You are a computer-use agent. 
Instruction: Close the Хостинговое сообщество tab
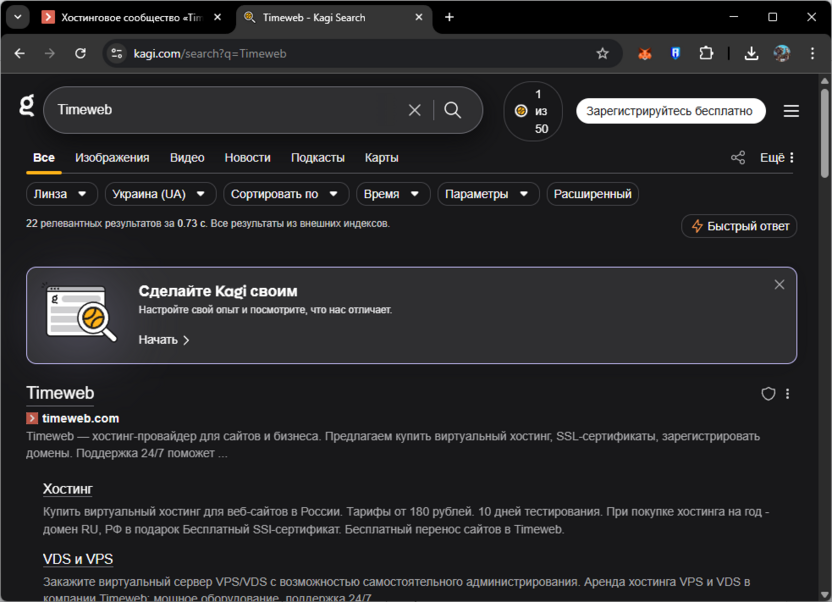(x=218, y=18)
